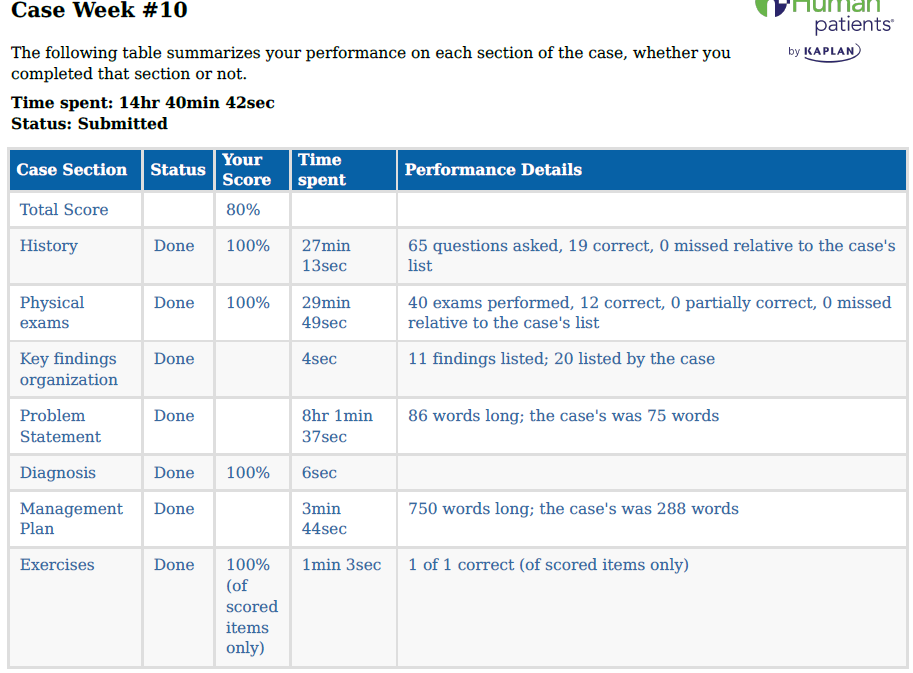Select the 80% total score cell
913x673 pixels.
click(x=243, y=210)
